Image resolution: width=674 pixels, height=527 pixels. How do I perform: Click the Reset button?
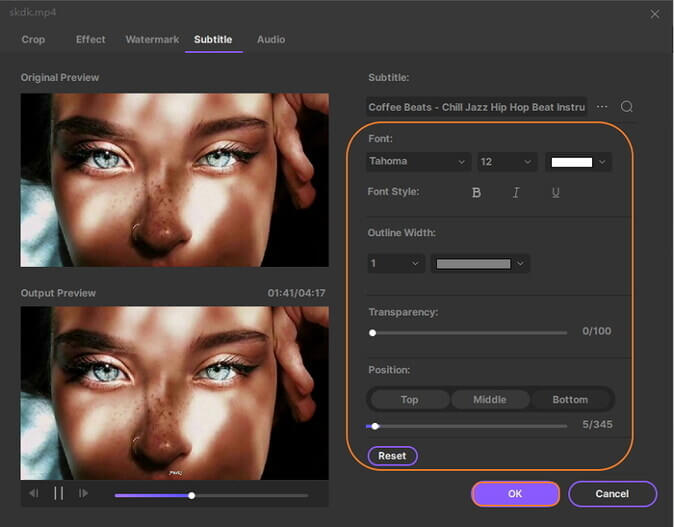coord(392,456)
